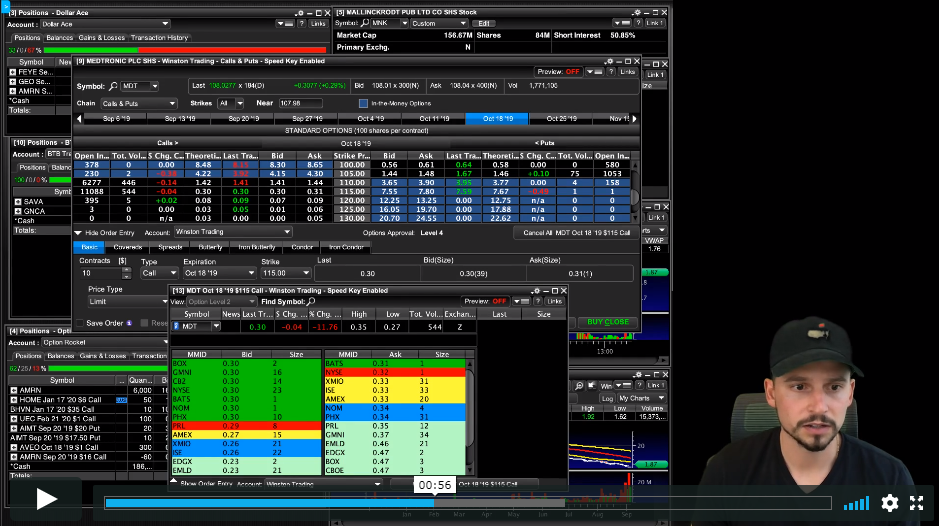Open Transaction History tab in Dollar Ace positions
The image size is (939, 526).
click(160, 38)
